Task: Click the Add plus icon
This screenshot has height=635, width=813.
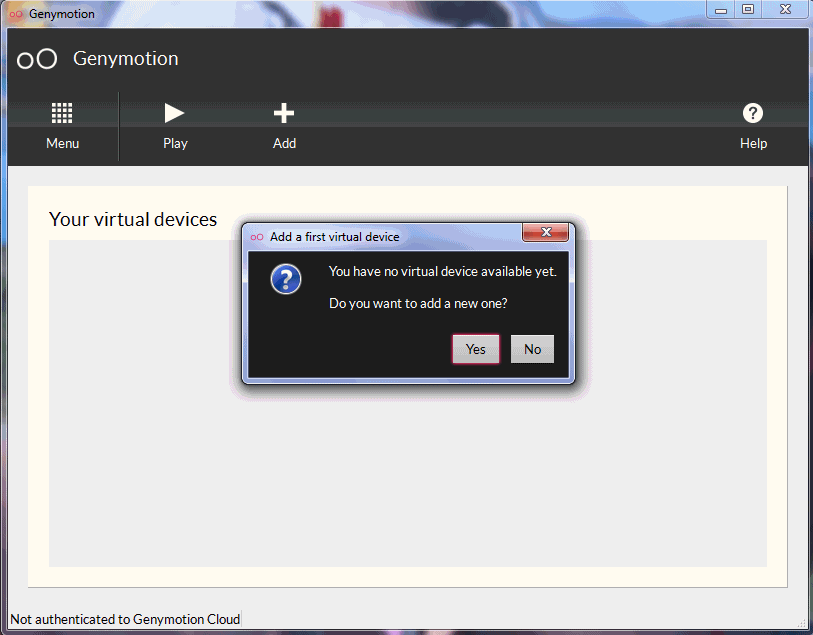Action: (x=284, y=113)
